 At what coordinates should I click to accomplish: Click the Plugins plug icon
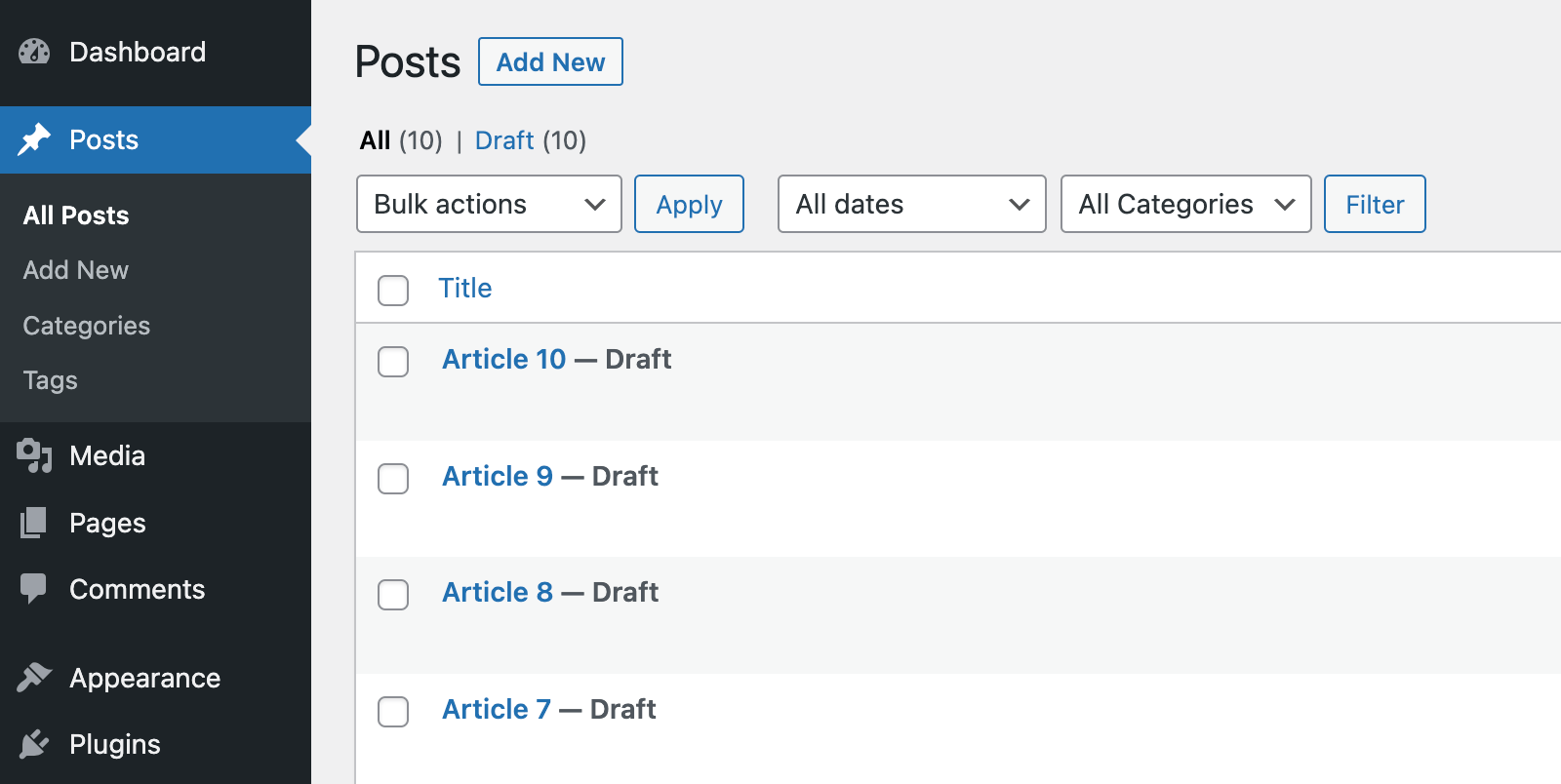point(34,744)
